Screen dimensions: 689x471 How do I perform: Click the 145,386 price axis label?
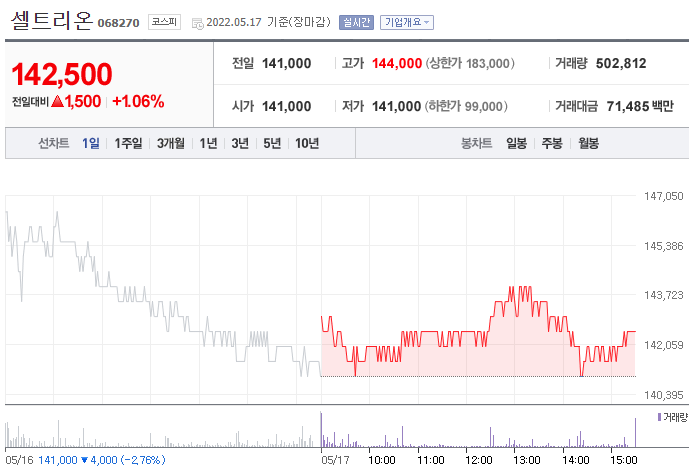pos(664,246)
